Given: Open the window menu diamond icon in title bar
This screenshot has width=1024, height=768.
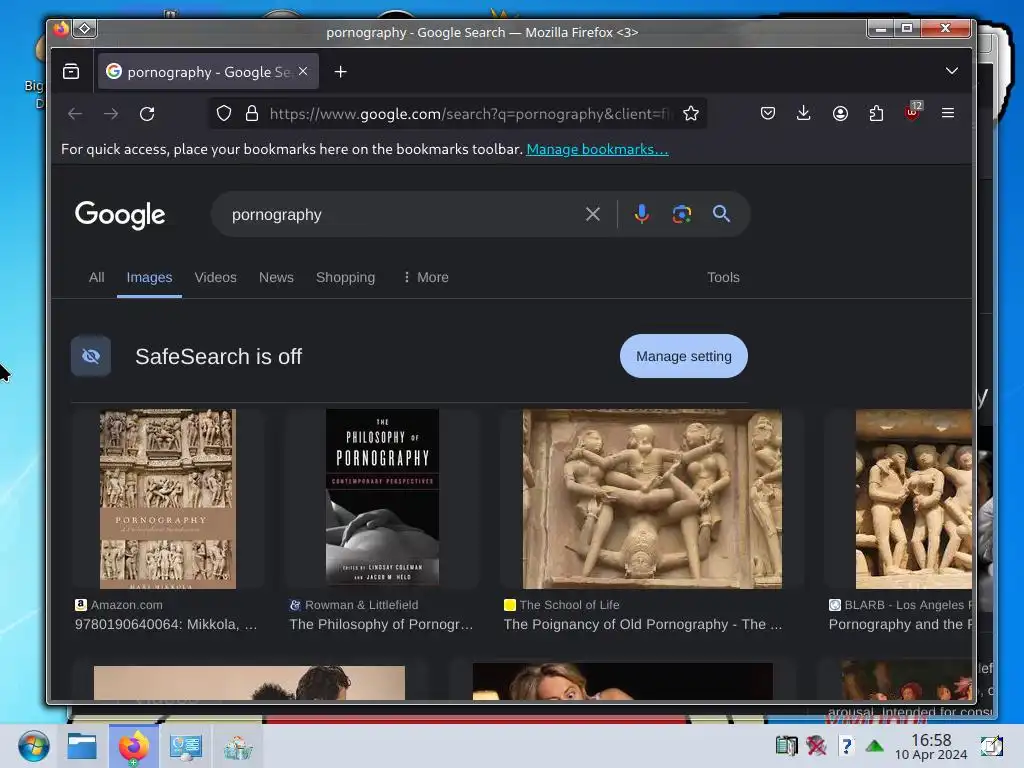Looking at the screenshot, I should (85, 28).
